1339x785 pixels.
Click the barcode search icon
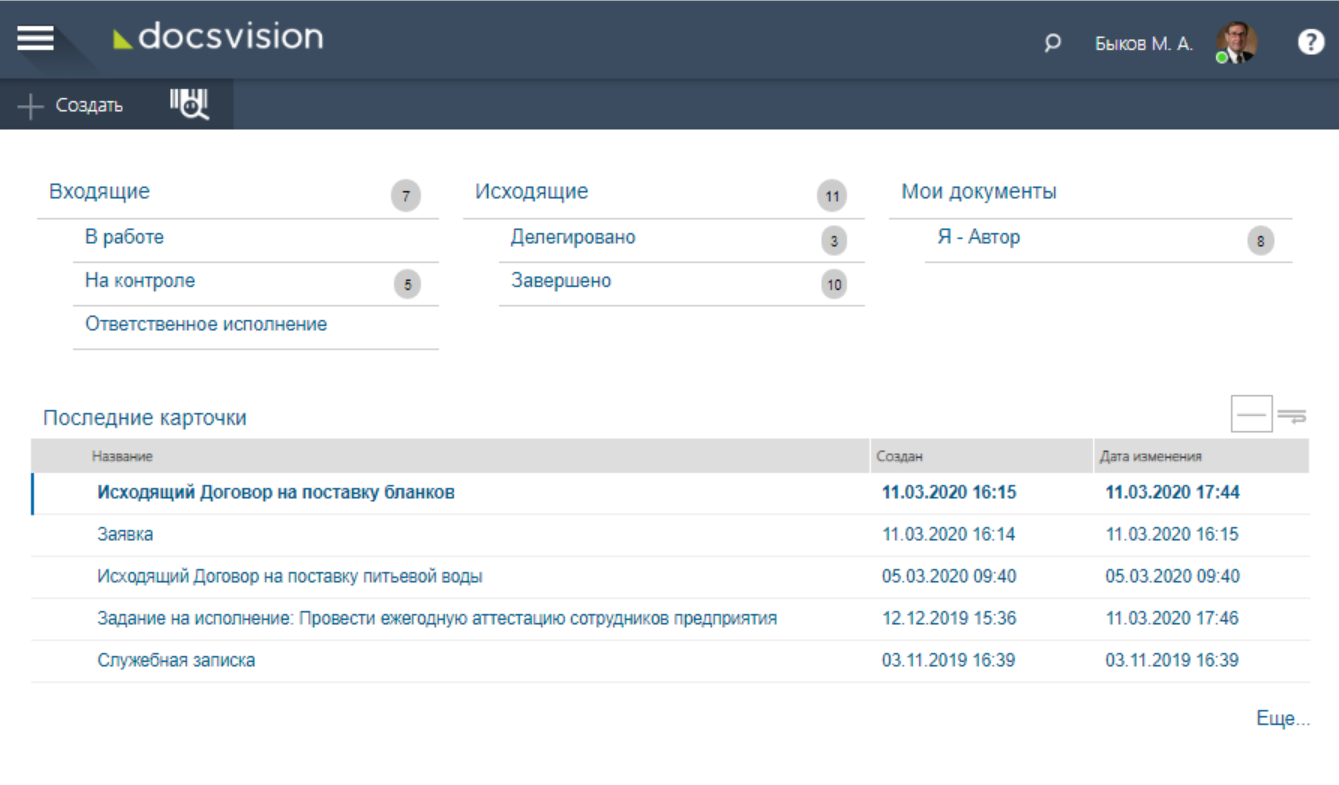[188, 104]
